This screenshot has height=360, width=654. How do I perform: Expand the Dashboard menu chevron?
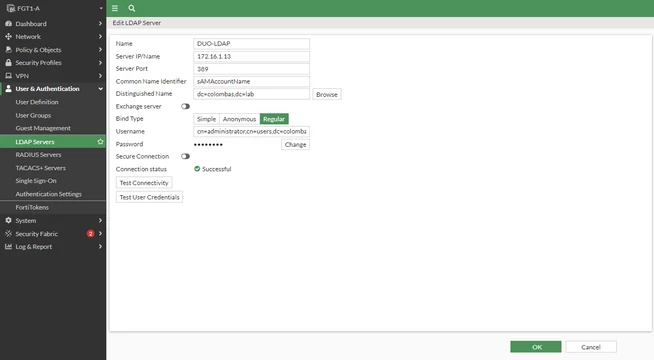[100, 24]
